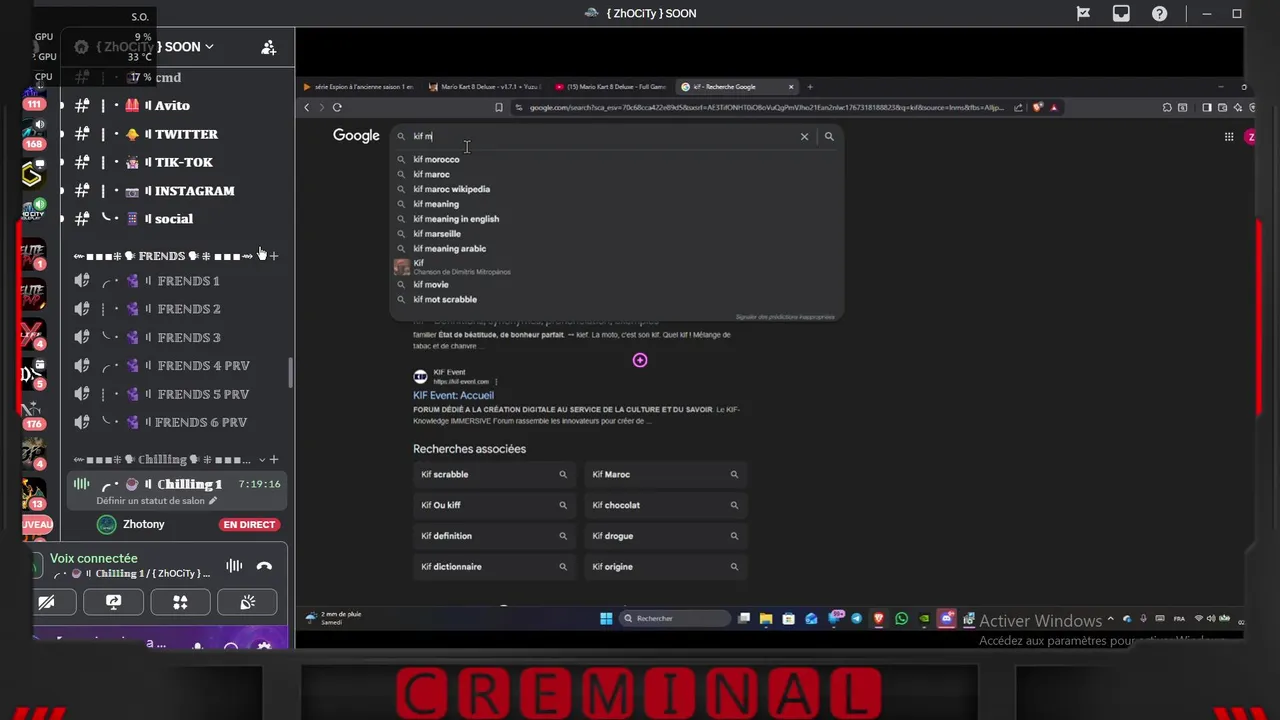Open server with 111 badge in sidebar
The image size is (1280, 720).
click(x=34, y=96)
